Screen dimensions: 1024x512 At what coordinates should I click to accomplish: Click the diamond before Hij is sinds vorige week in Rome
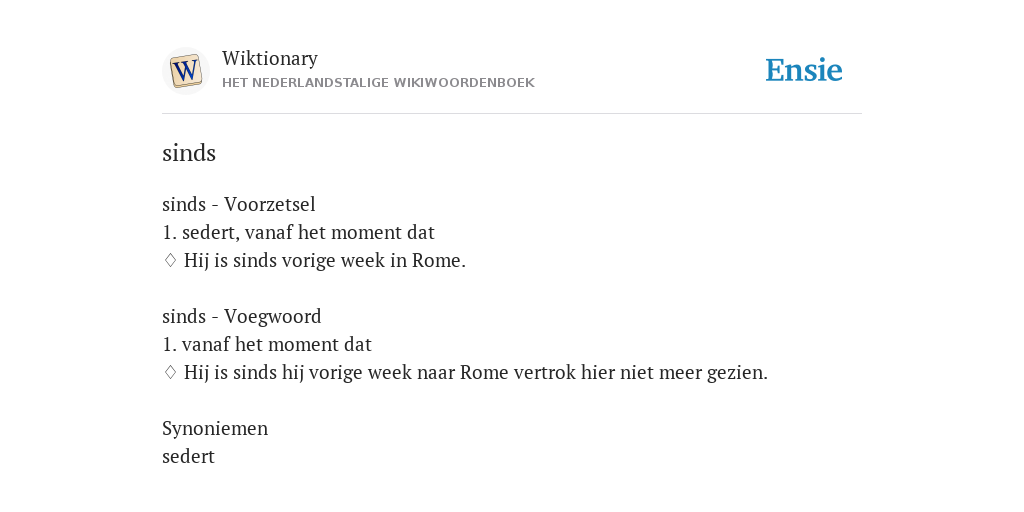[170, 261]
